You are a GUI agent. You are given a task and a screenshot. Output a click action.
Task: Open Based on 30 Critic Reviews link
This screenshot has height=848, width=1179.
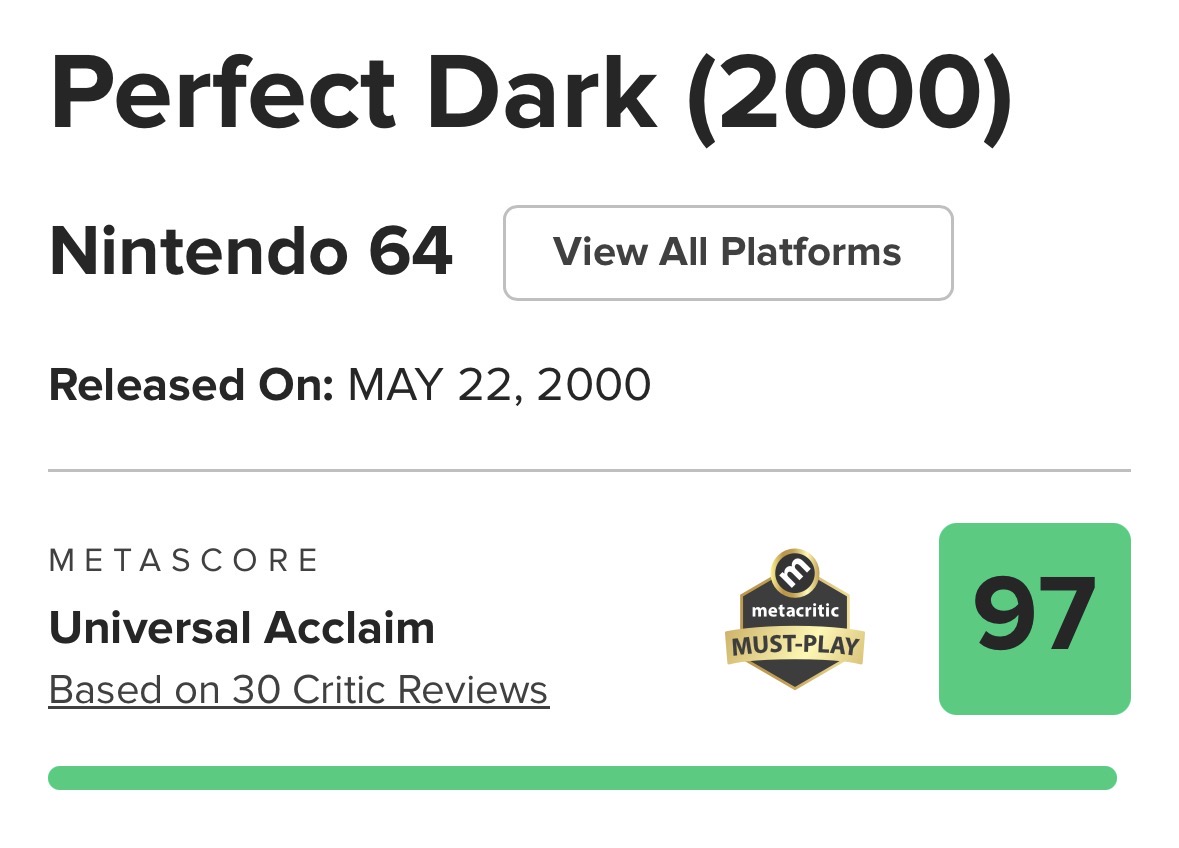pyautogui.click(x=298, y=690)
